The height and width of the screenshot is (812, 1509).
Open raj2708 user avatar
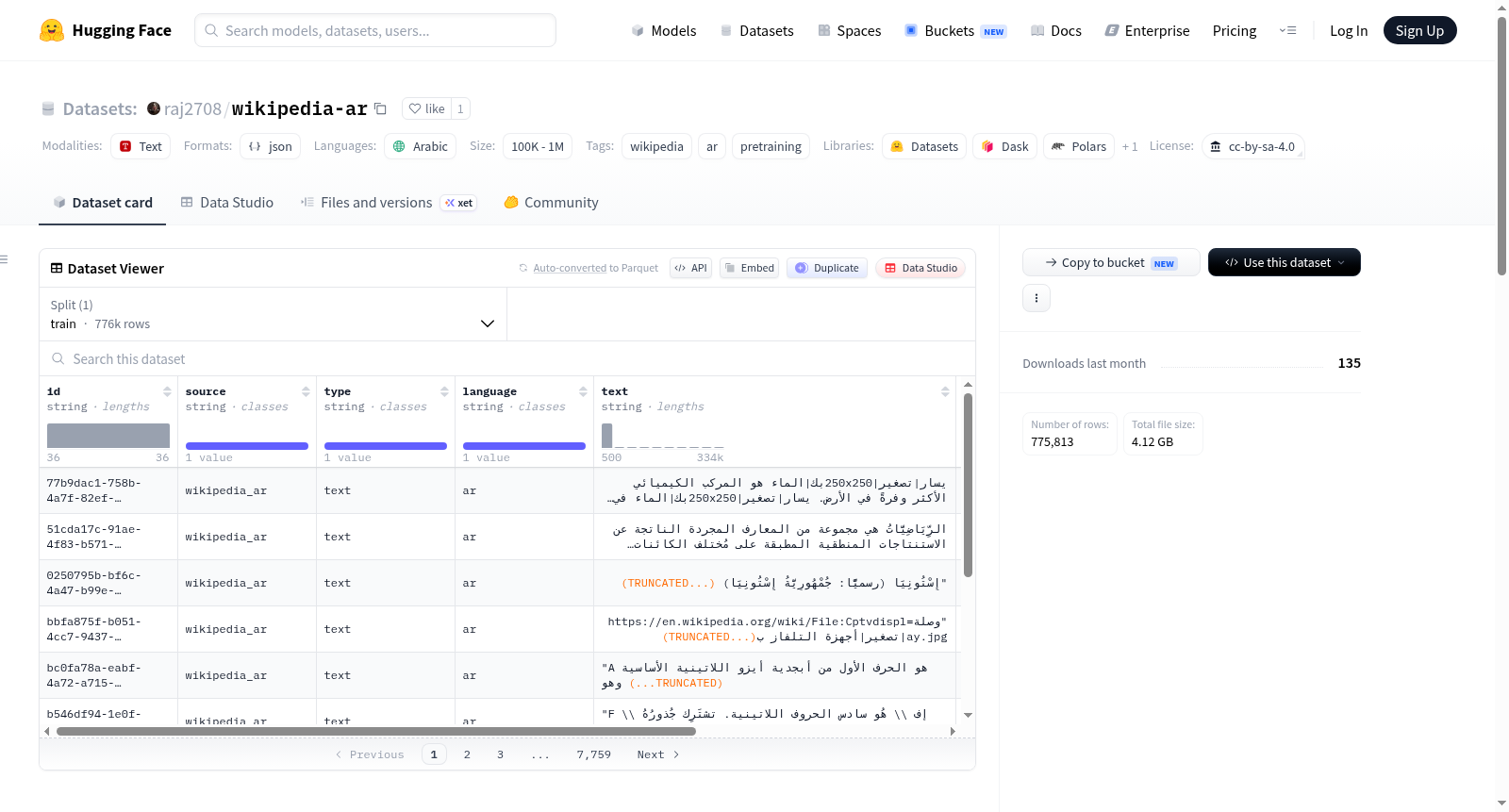click(x=154, y=108)
